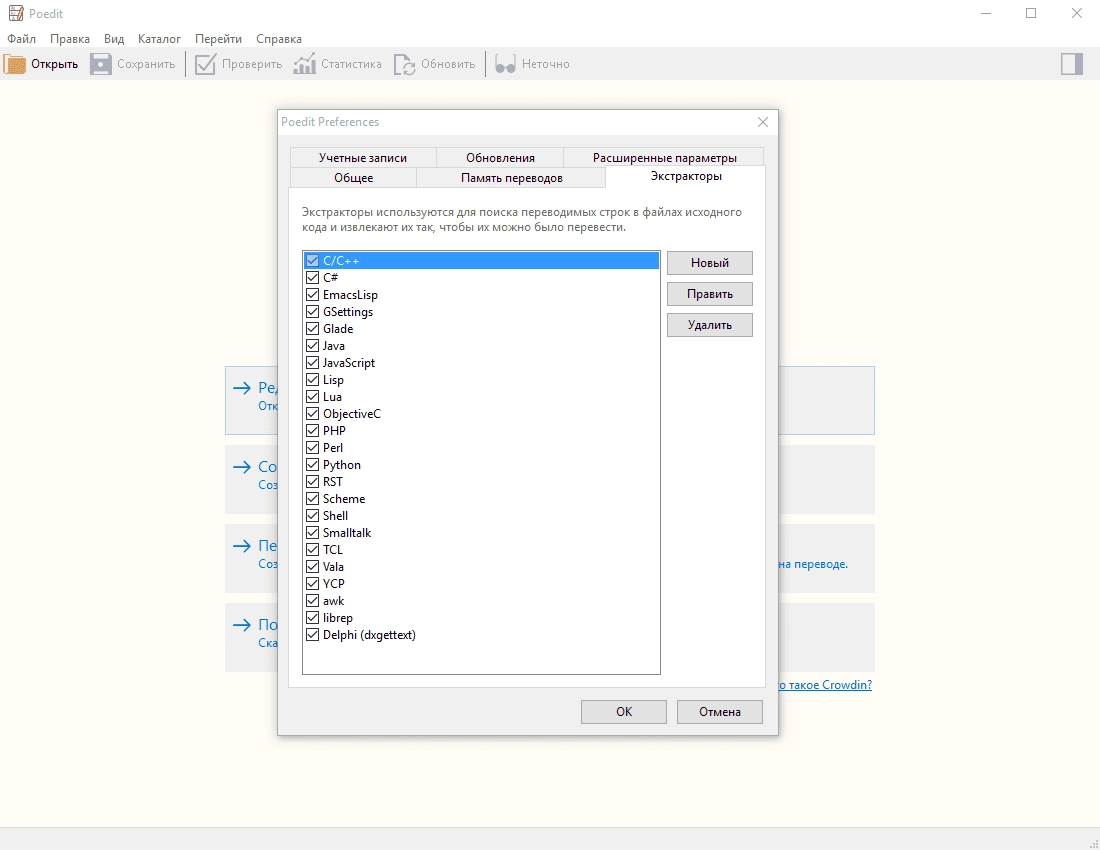
Task: Uncheck the Delphi (dxgettext) checkbox
Action: click(x=312, y=635)
